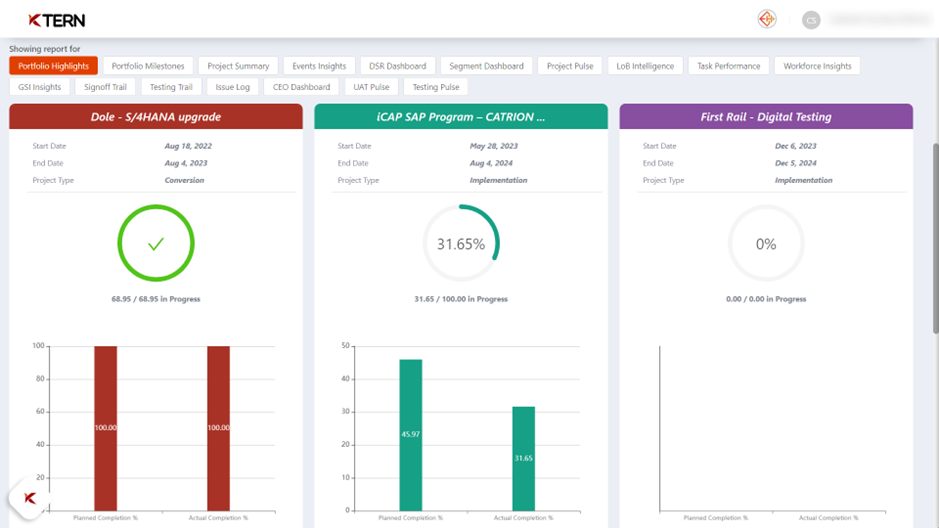Open the Testing Trail report
This screenshot has width=939, height=528.
tap(171, 87)
